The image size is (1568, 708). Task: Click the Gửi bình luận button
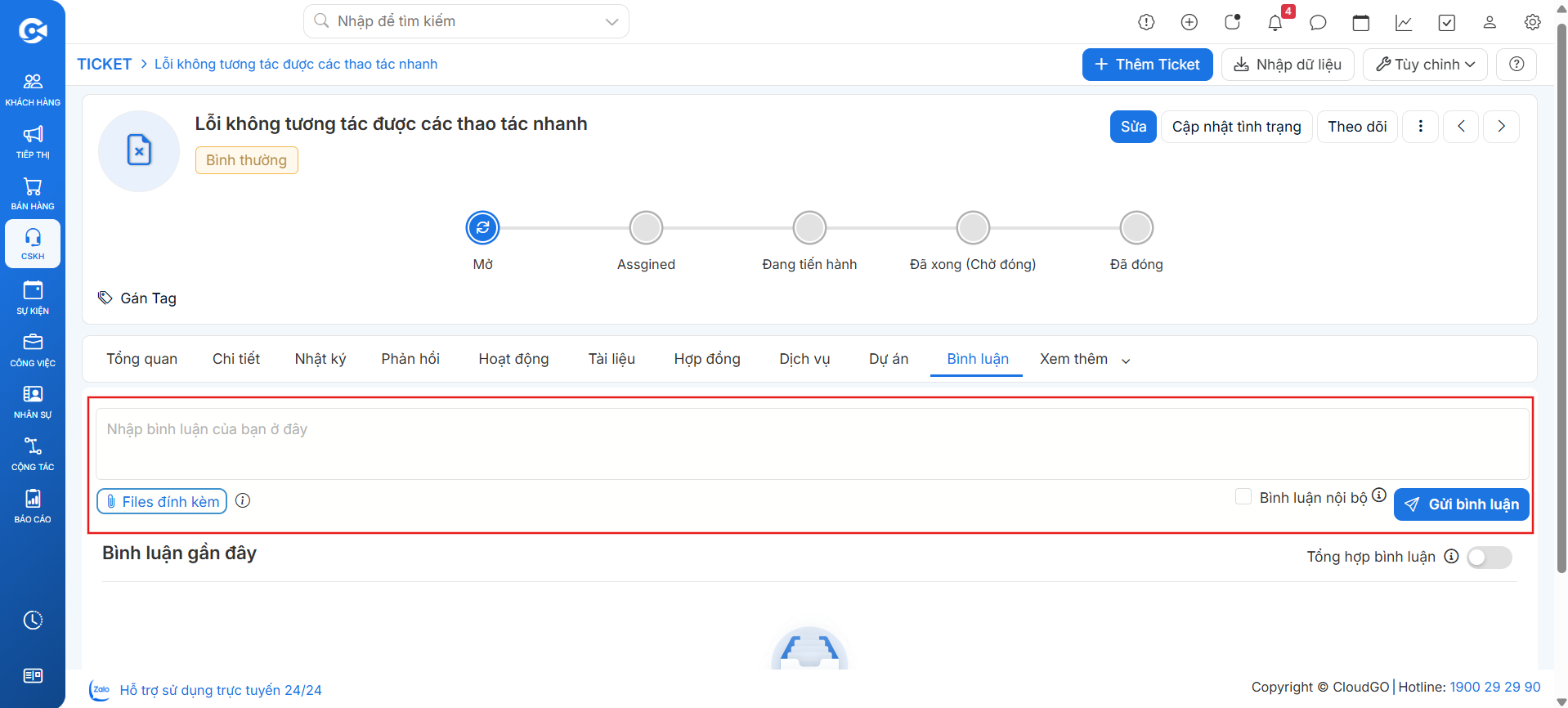point(1462,504)
